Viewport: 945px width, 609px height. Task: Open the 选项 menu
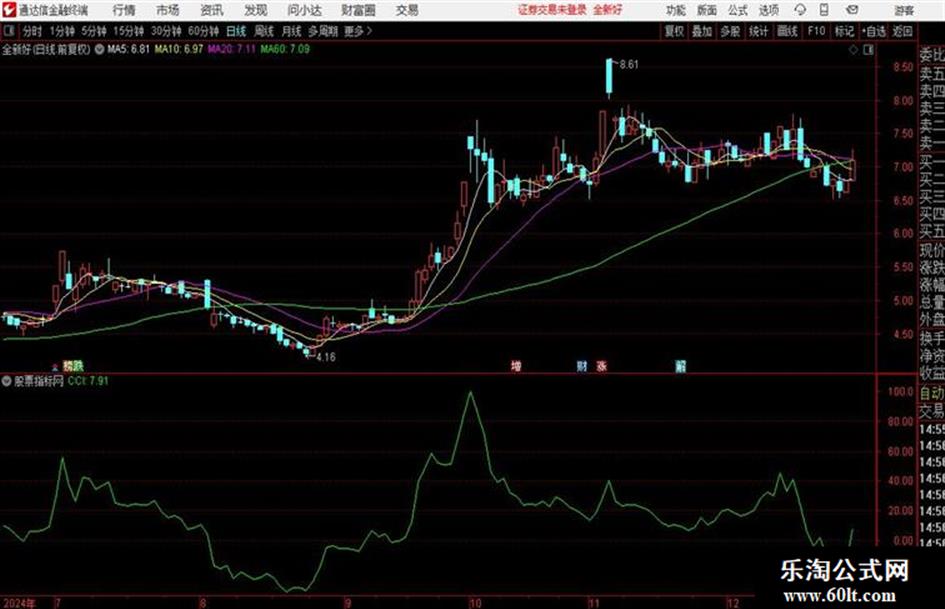769,10
